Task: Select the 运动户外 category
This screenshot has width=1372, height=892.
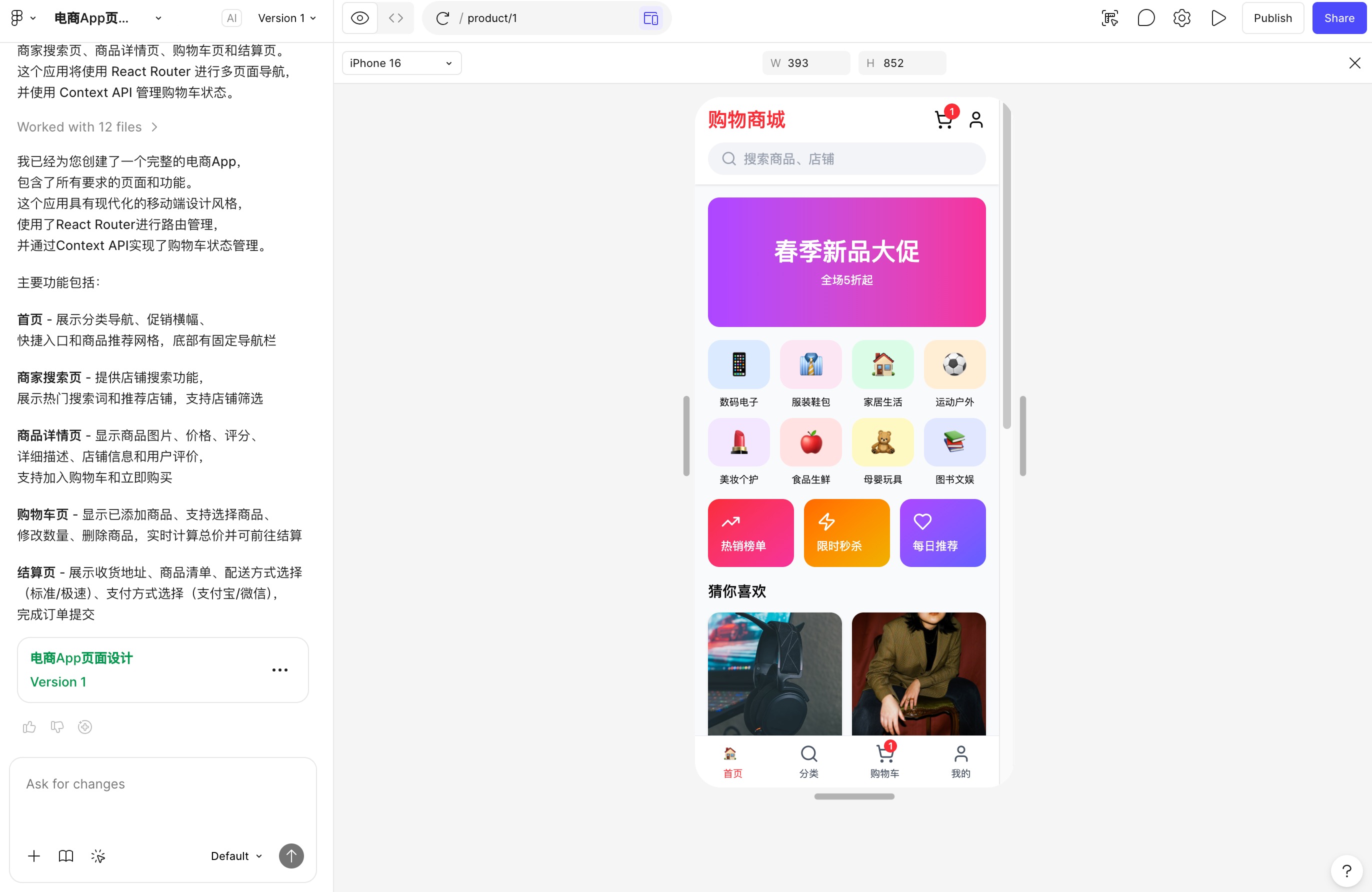Action: point(954,374)
